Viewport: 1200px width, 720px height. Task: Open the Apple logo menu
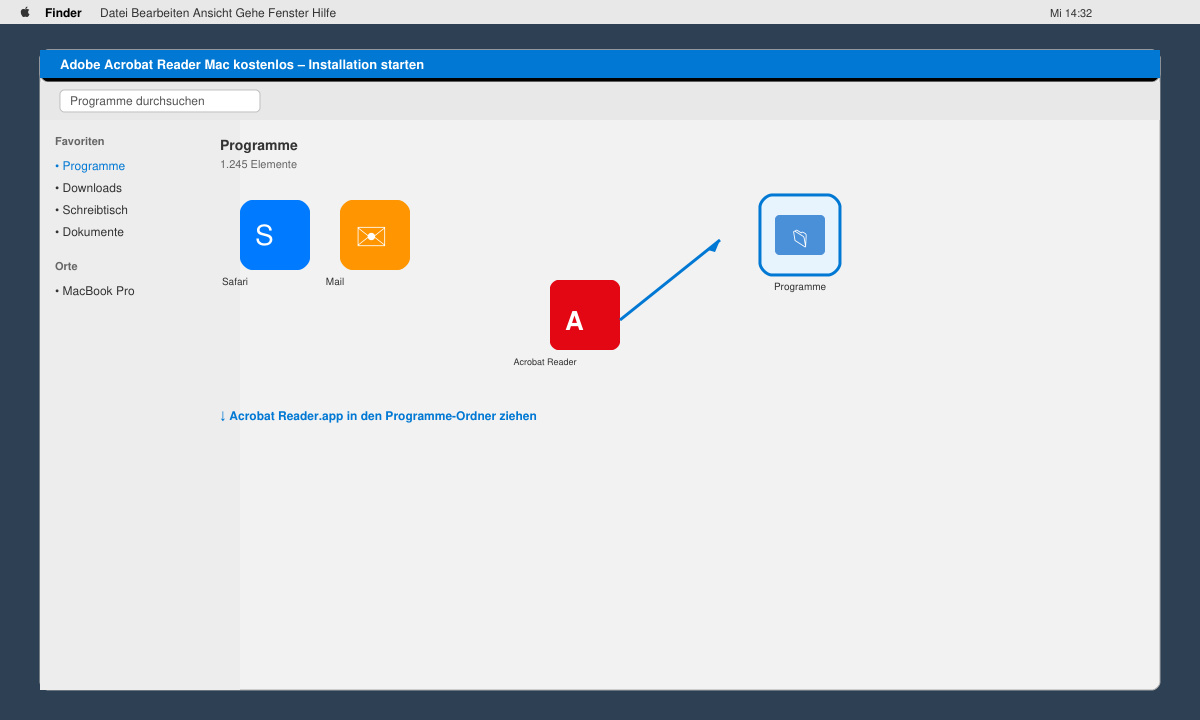pyautogui.click(x=25, y=13)
